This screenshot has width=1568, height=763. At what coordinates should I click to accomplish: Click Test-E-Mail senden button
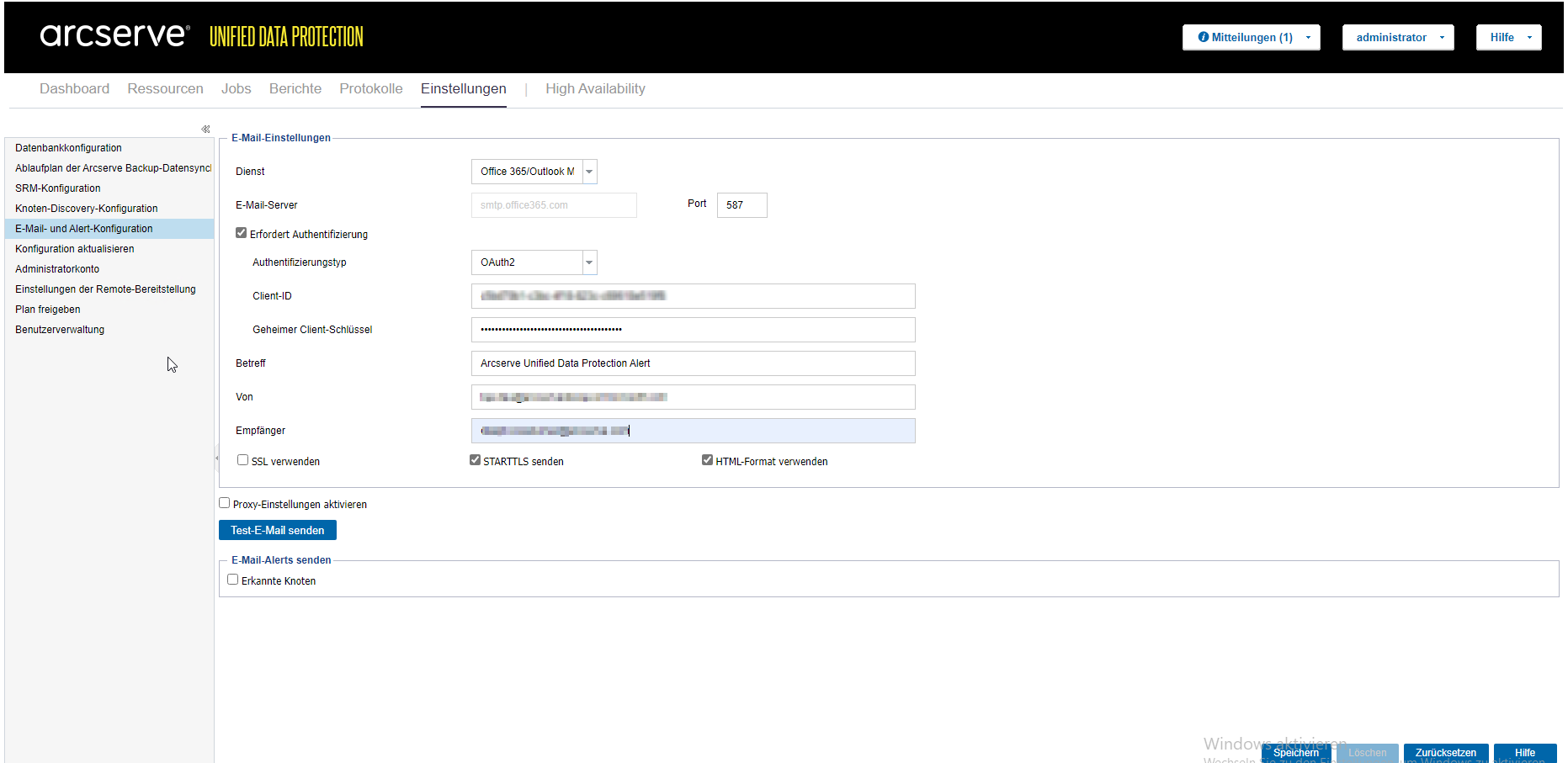click(278, 530)
